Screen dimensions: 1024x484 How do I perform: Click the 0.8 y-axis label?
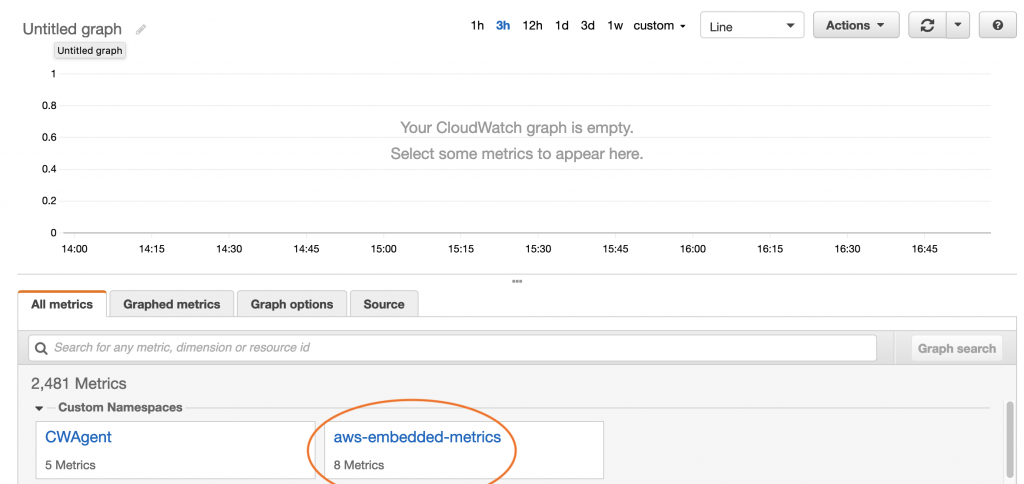point(49,105)
